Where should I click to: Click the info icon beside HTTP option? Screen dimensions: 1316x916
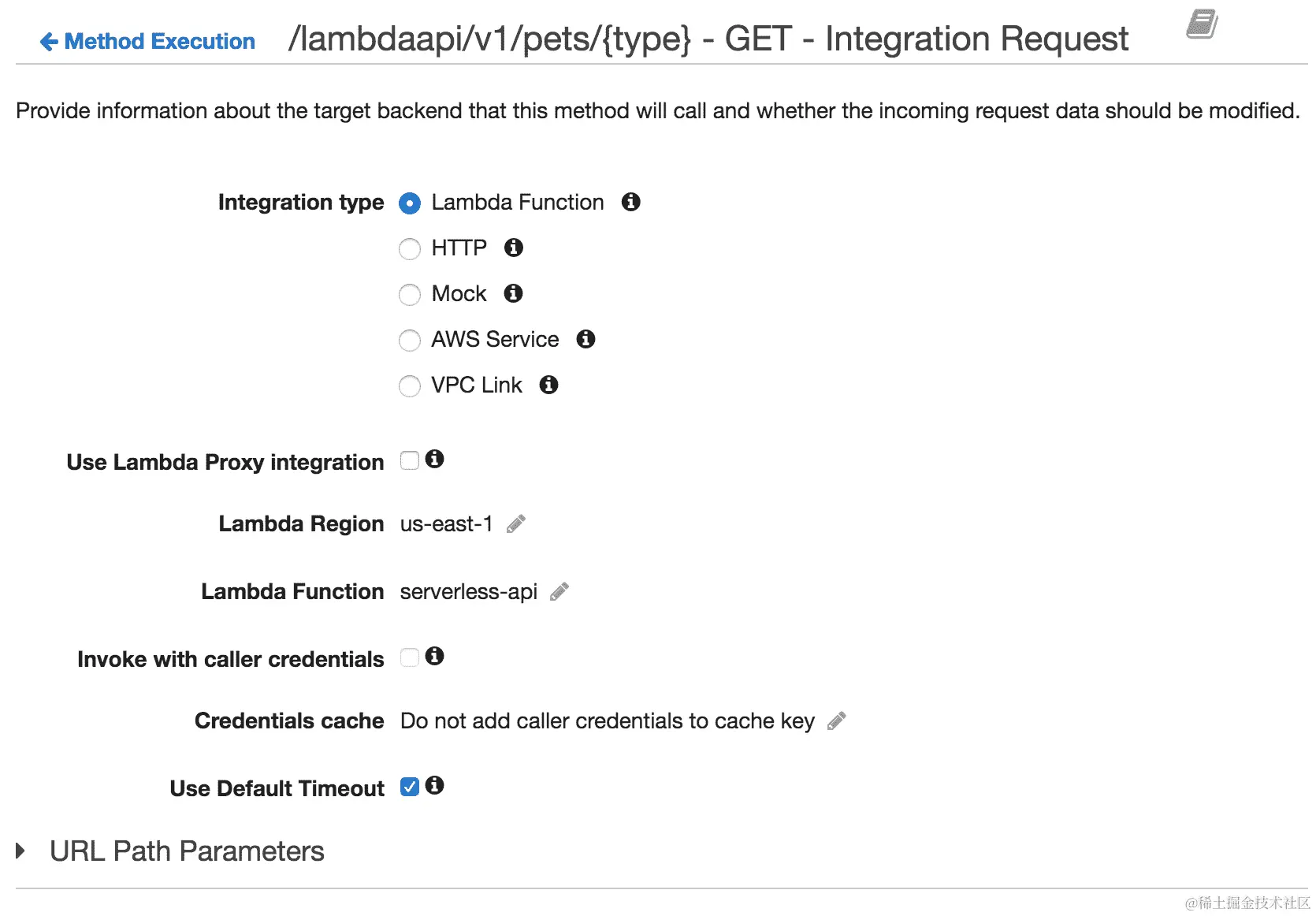pyautogui.click(x=514, y=248)
